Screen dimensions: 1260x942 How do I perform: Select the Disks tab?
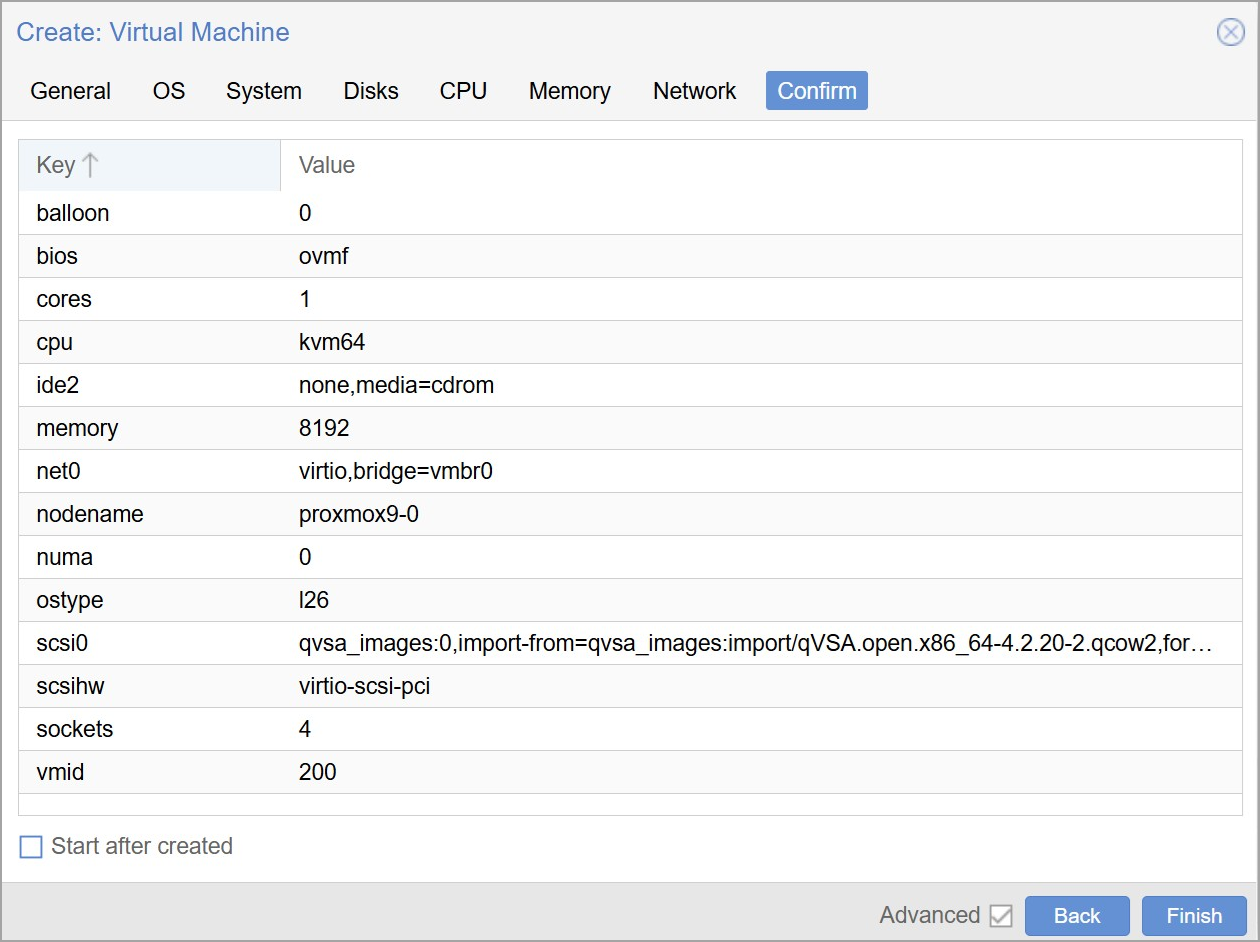tap(371, 91)
